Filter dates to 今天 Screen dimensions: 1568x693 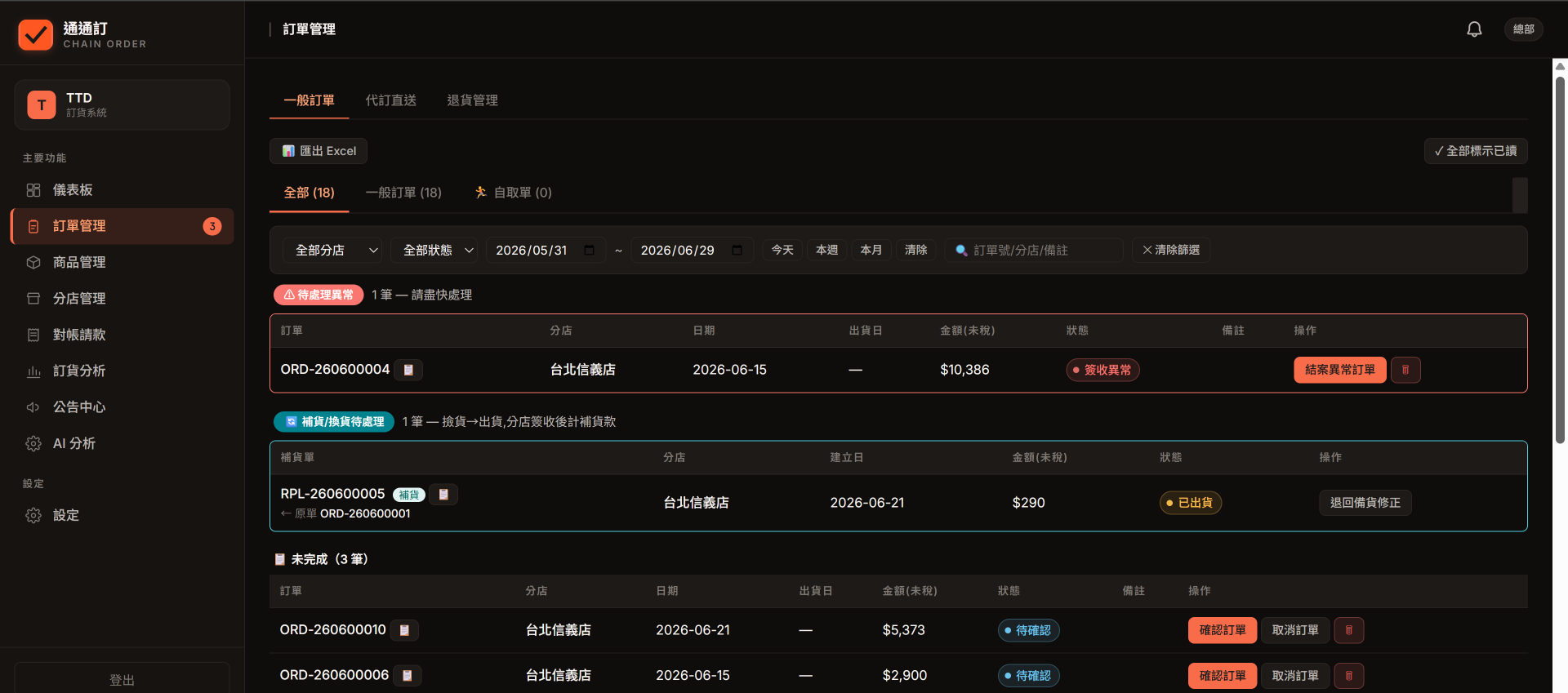coord(782,250)
